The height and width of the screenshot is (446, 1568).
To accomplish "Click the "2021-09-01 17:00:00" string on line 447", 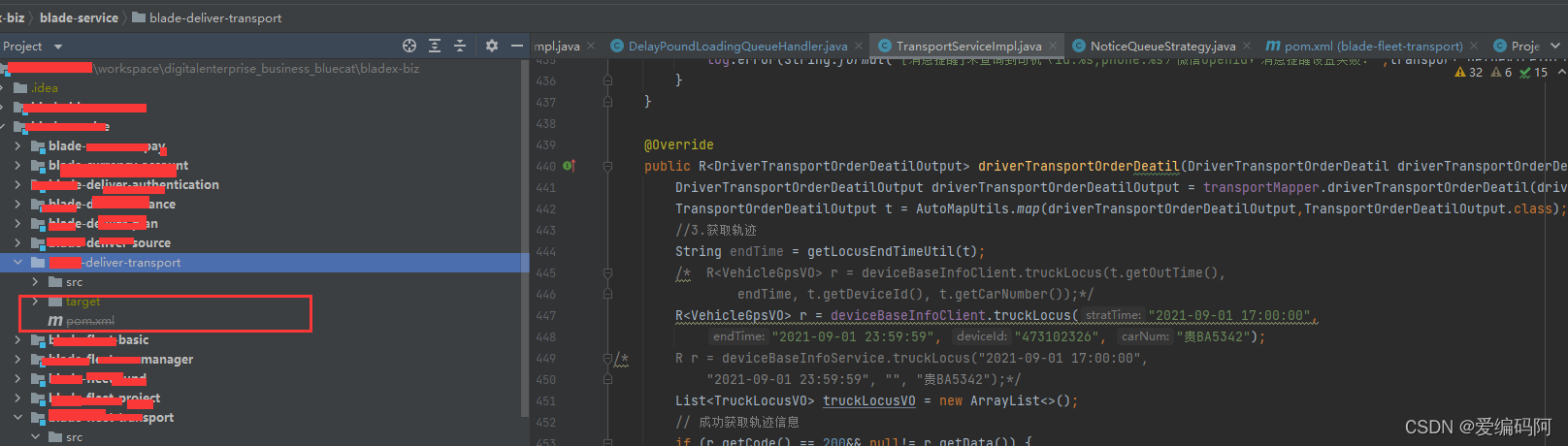I will [1229, 315].
